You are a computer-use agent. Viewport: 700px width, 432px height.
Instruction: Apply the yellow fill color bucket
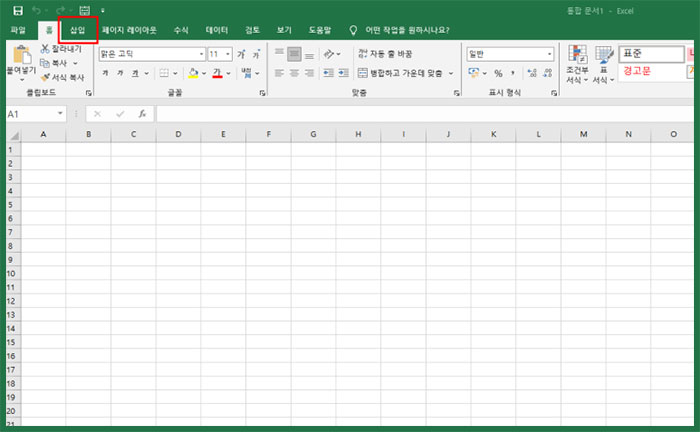coord(193,73)
